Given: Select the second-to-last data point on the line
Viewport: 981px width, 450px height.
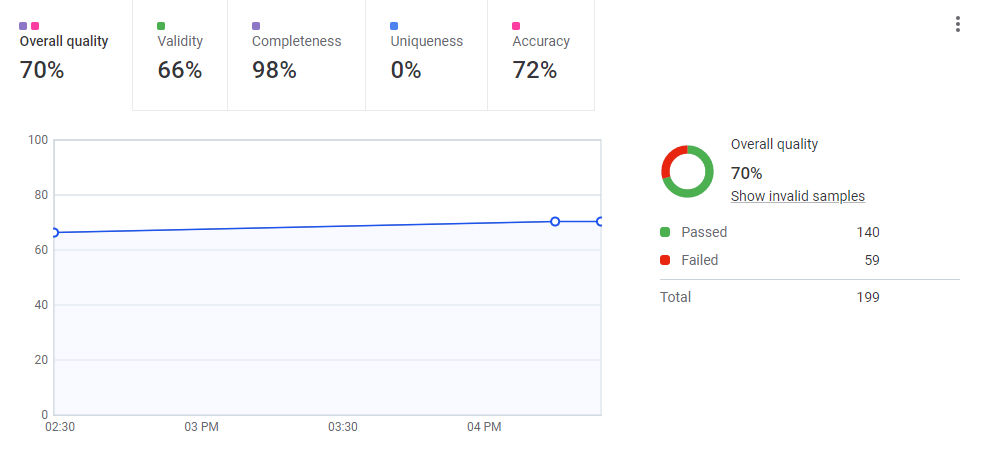Looking at the screenshot, I should click(555, 221).
